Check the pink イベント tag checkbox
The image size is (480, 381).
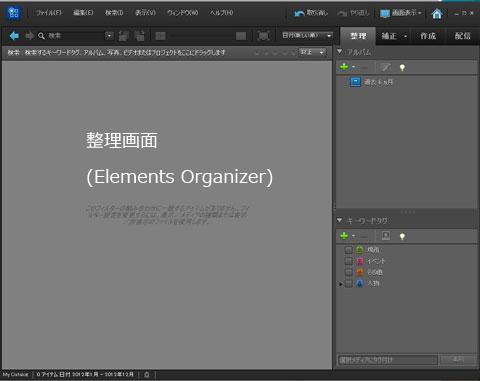click(349, 261)
